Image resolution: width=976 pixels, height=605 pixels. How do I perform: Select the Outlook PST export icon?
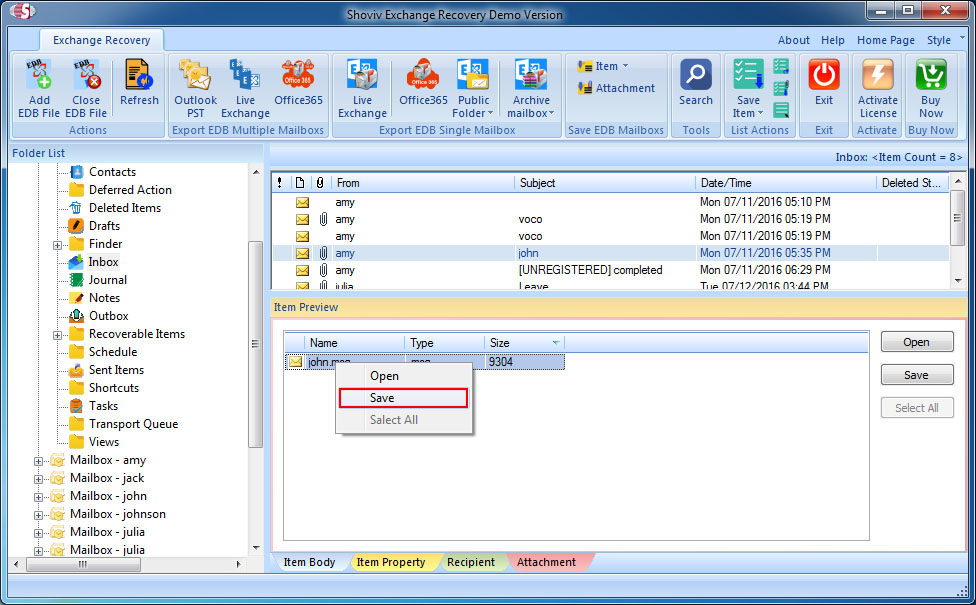coord(195,76)
